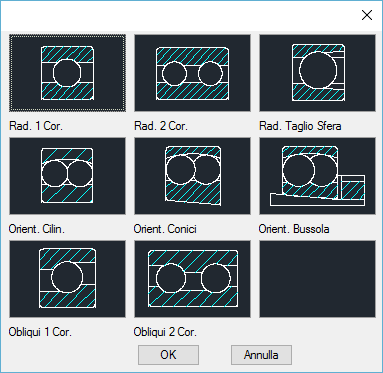Select the Obliqui 2 Cor. bearing icon
Viewport: 383px width, 373px height.
pos(192,279)
